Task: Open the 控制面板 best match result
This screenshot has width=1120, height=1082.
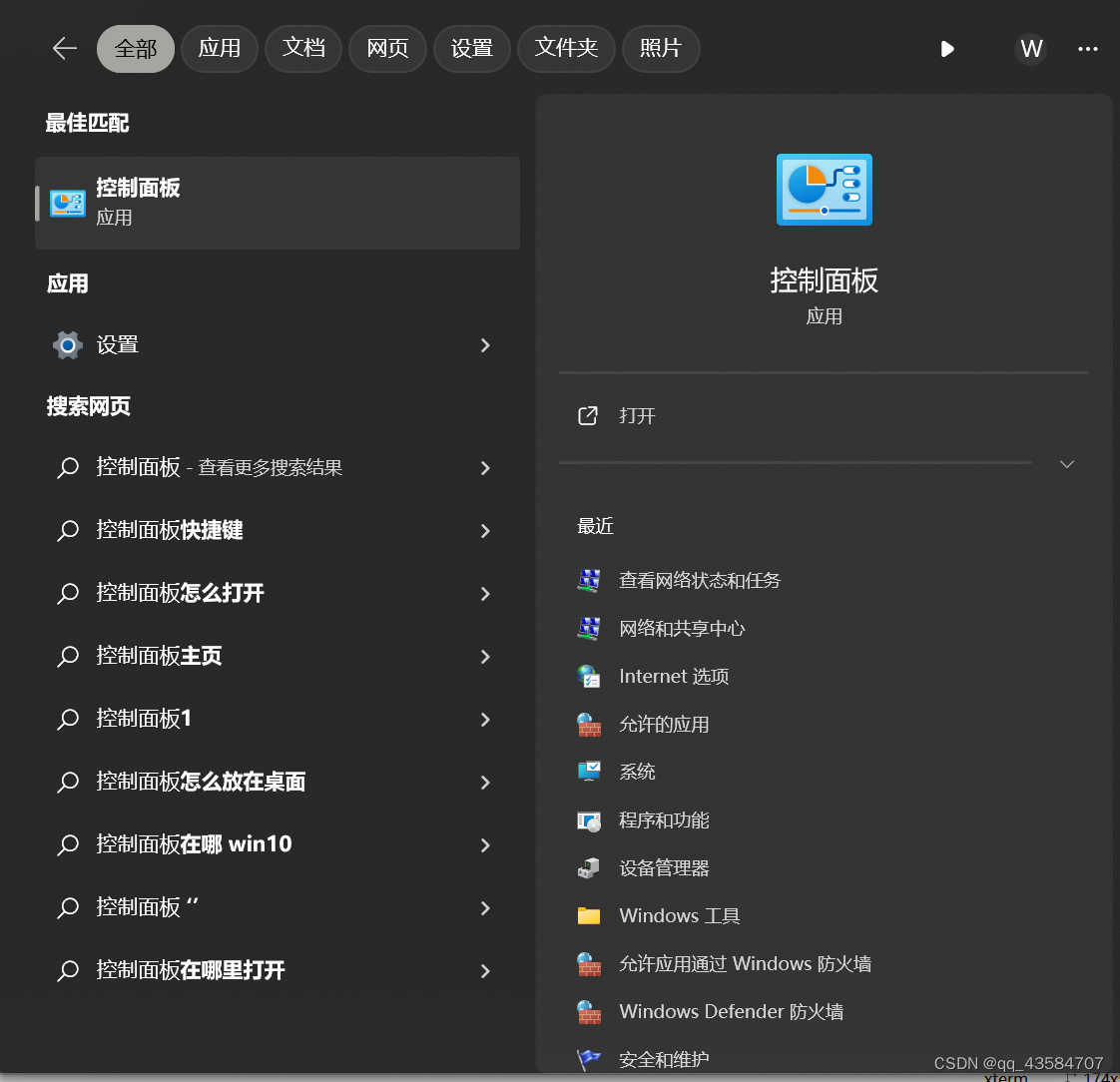Action: coord(278,203)
